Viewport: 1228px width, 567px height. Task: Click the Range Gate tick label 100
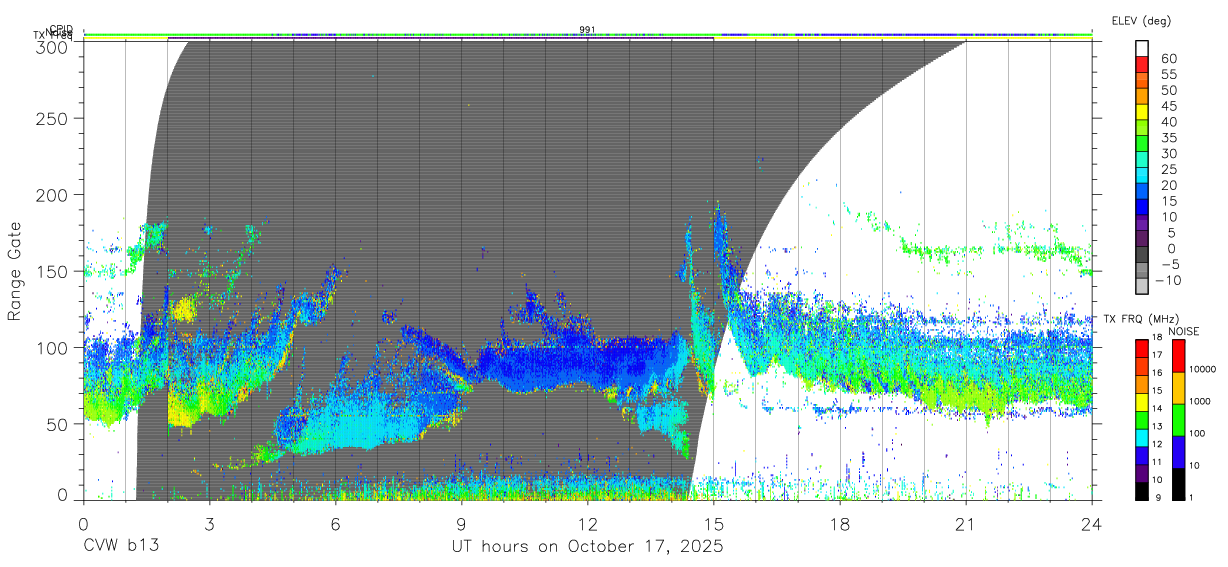[x=54, y=347]
